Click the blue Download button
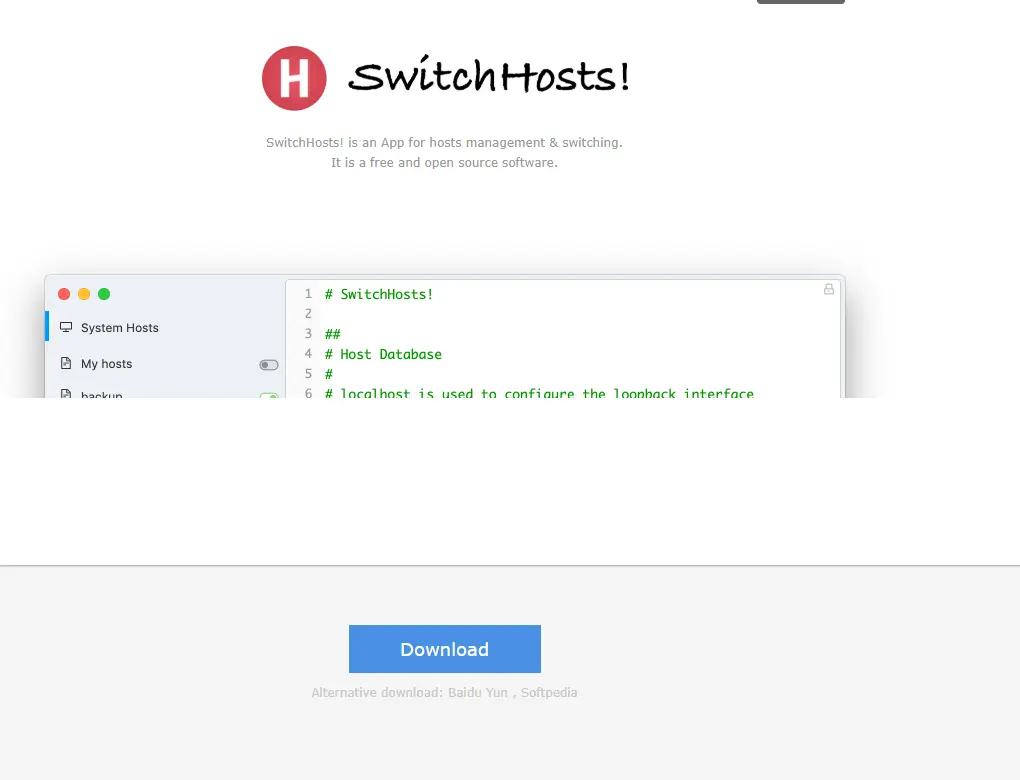 tap(445, 649)
